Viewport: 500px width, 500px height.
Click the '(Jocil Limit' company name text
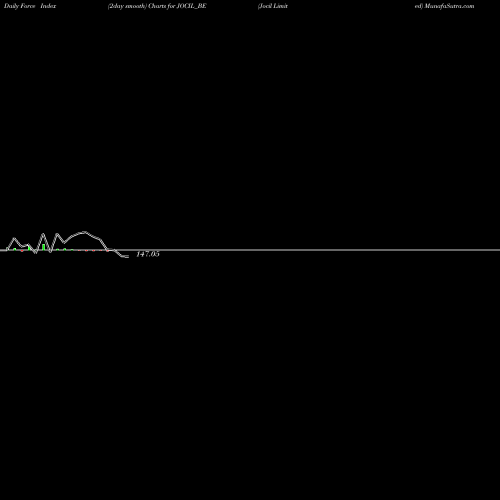click(x=273, y=6)
